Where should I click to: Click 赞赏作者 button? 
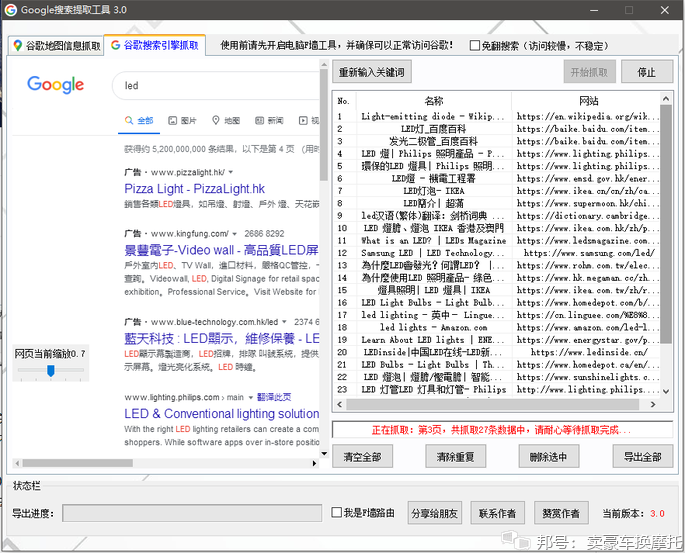(x=561, y=513)
